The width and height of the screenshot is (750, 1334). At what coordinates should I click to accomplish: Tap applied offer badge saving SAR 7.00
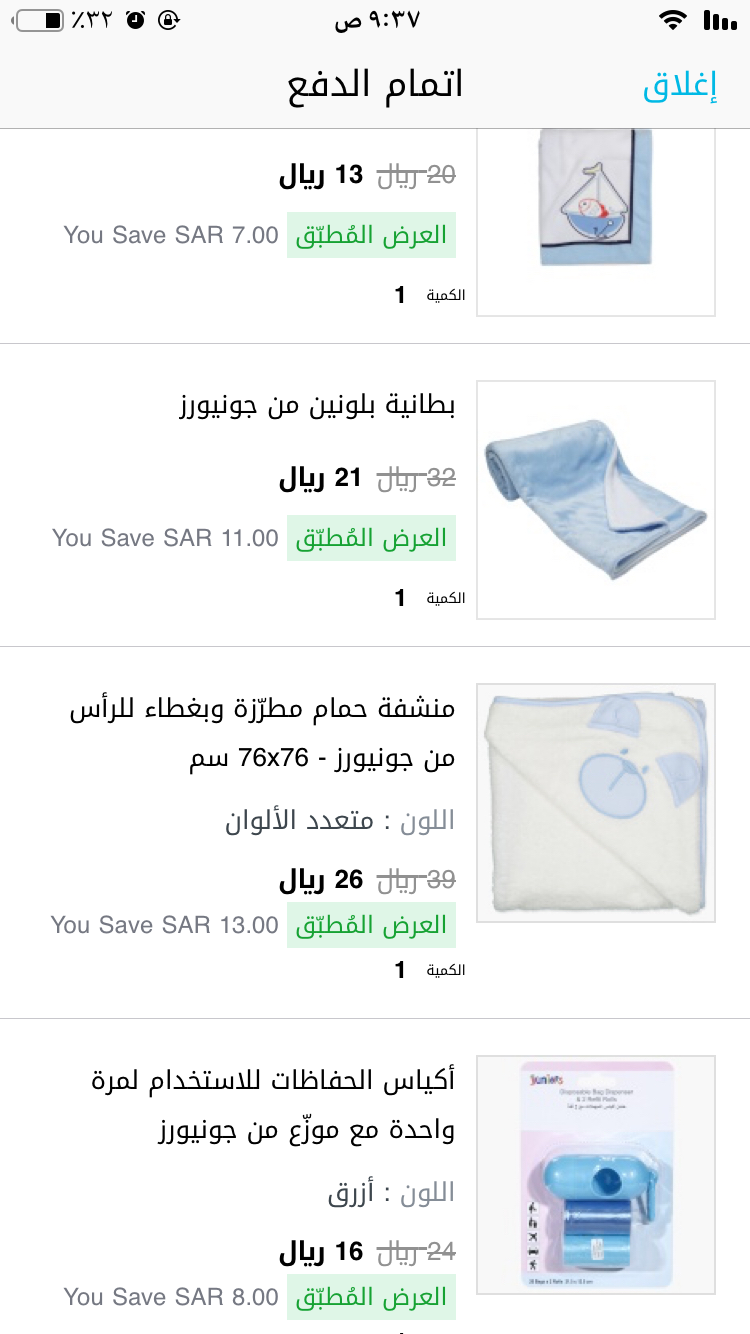tap(371, 235)
